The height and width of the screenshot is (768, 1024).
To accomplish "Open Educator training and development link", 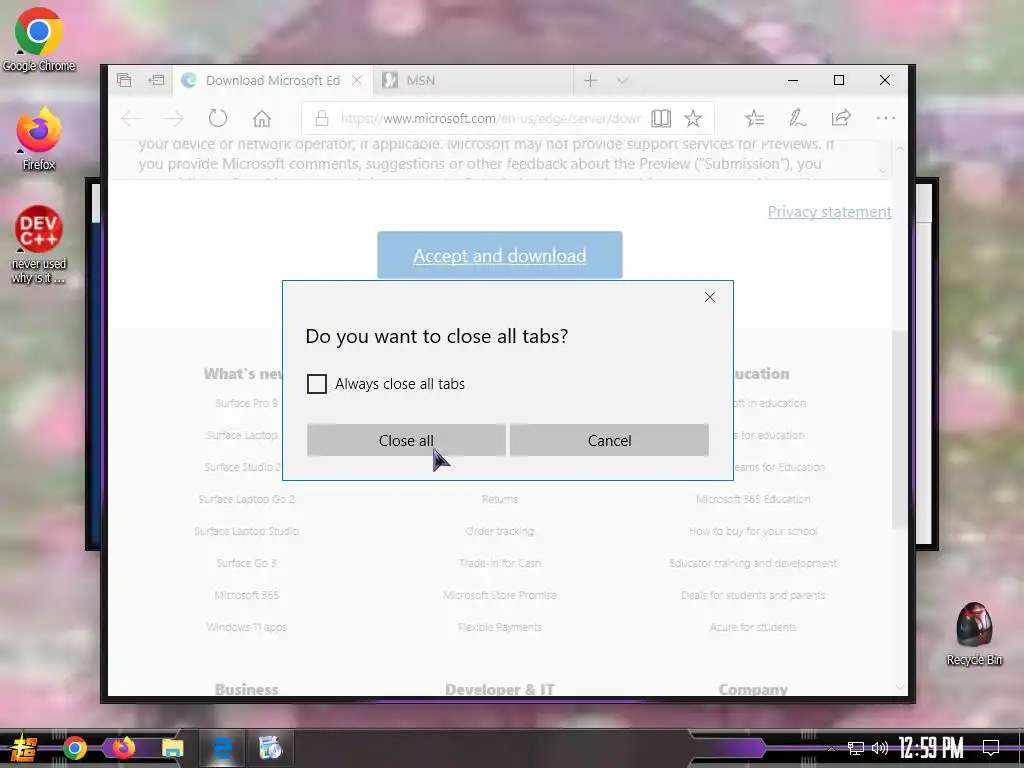I will tap(753, 563).
